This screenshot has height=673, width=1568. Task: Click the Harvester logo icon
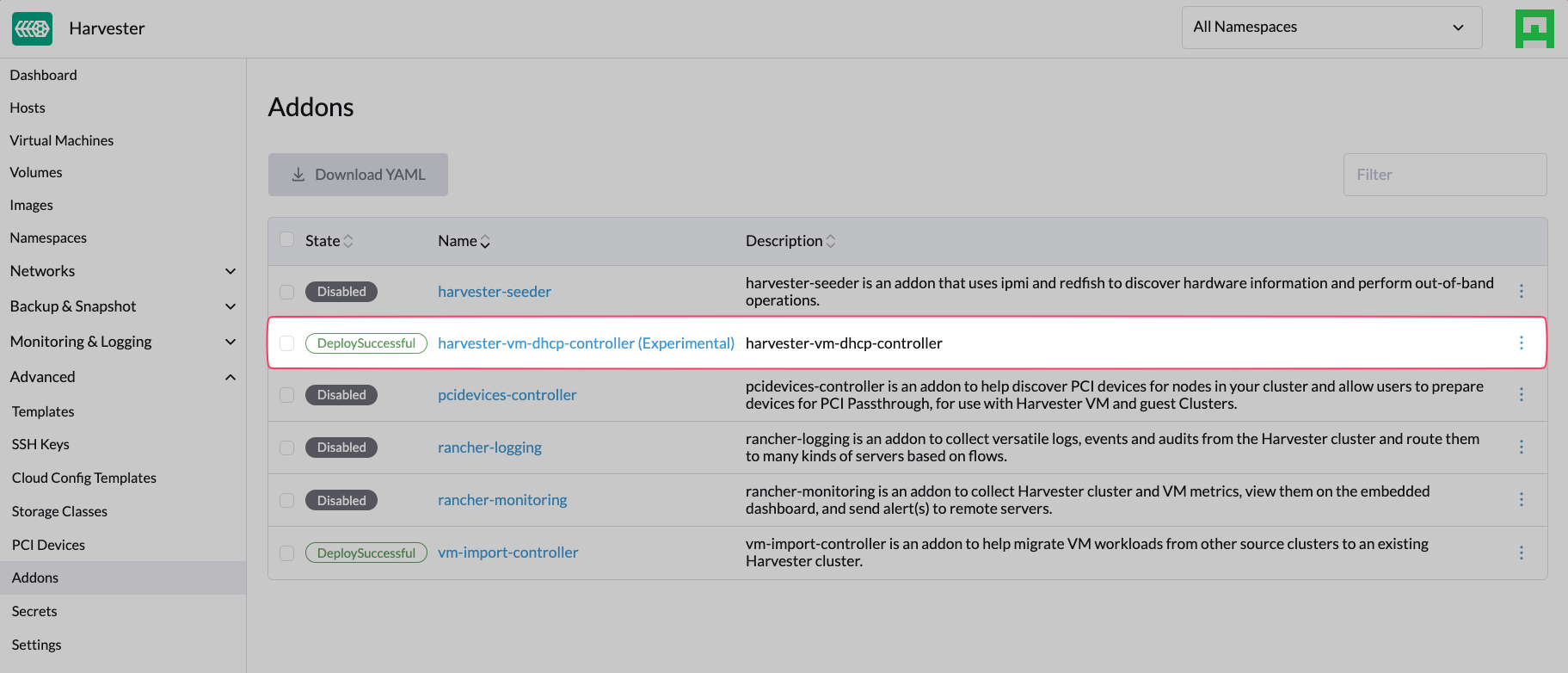click(x=32, y=28)
